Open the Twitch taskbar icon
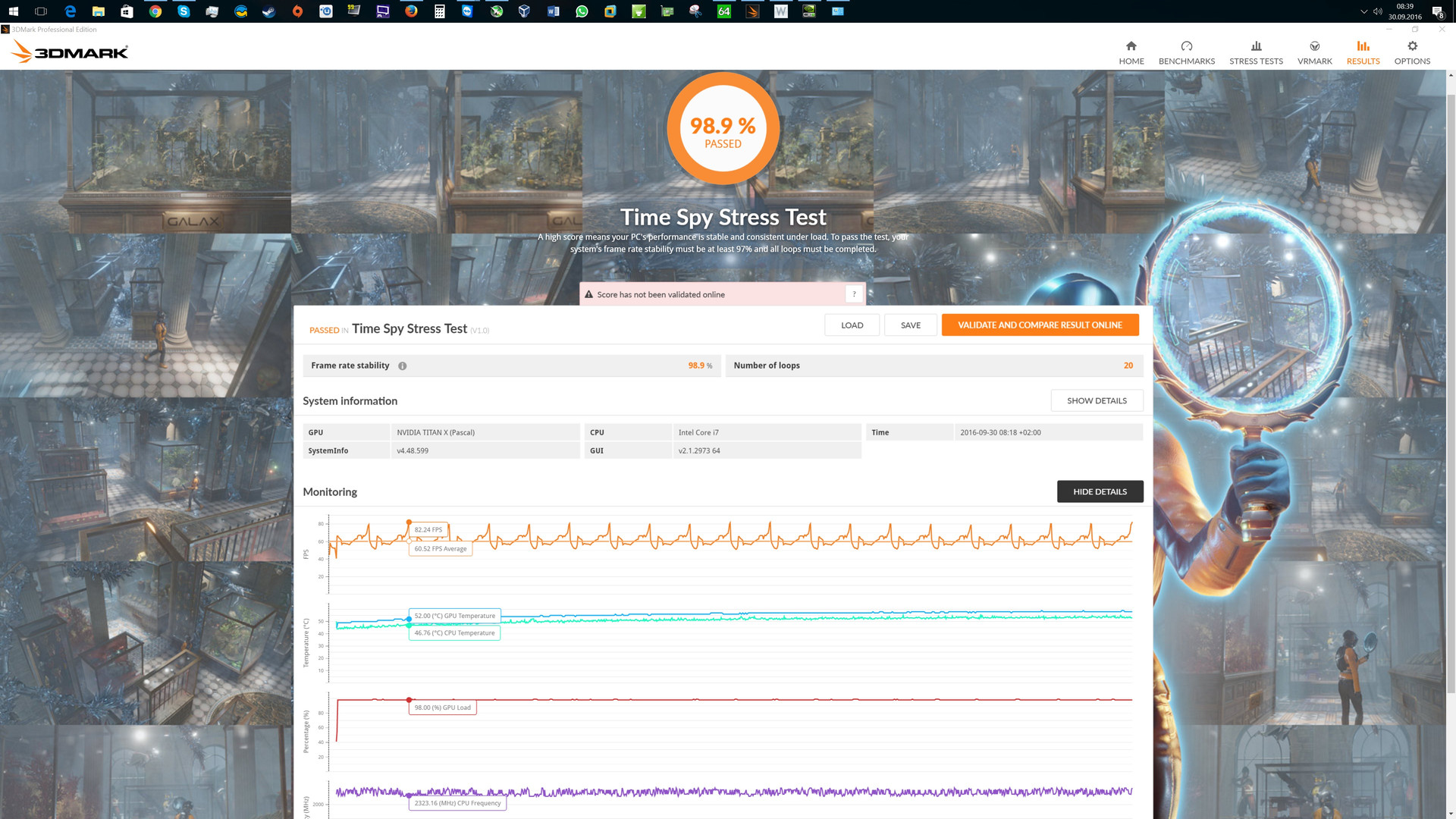This screenshot has height=819, width=1456. click(x=382, y=11)
